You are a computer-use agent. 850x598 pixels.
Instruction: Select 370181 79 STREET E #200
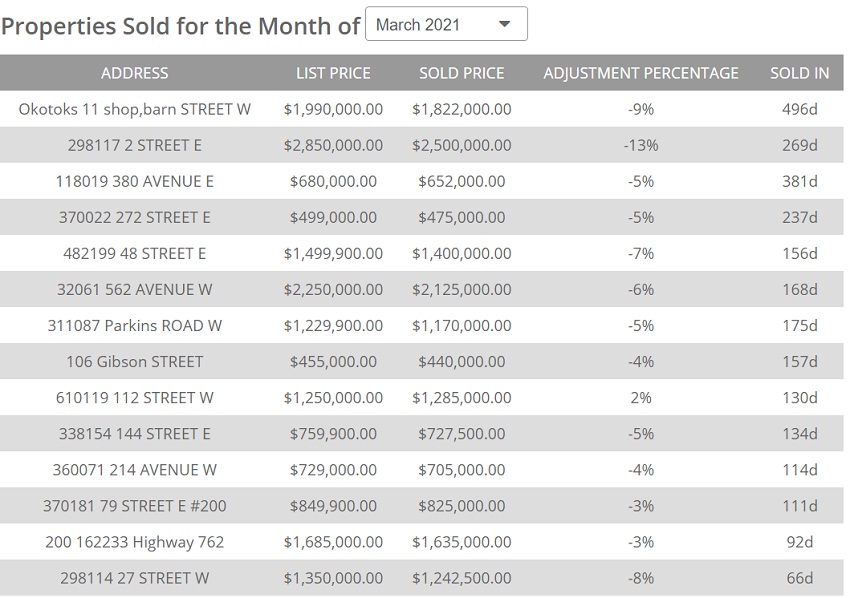135,505
